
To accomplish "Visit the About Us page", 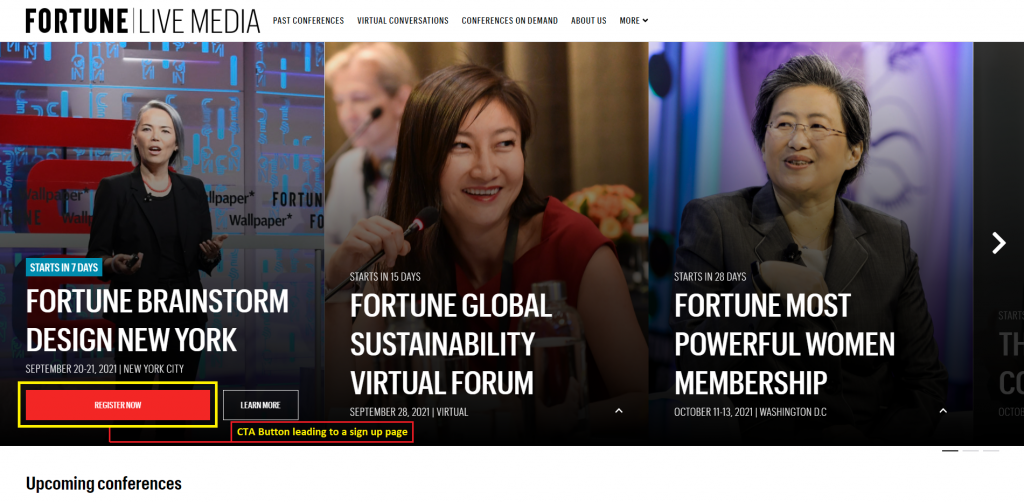I will coord(588,21).
